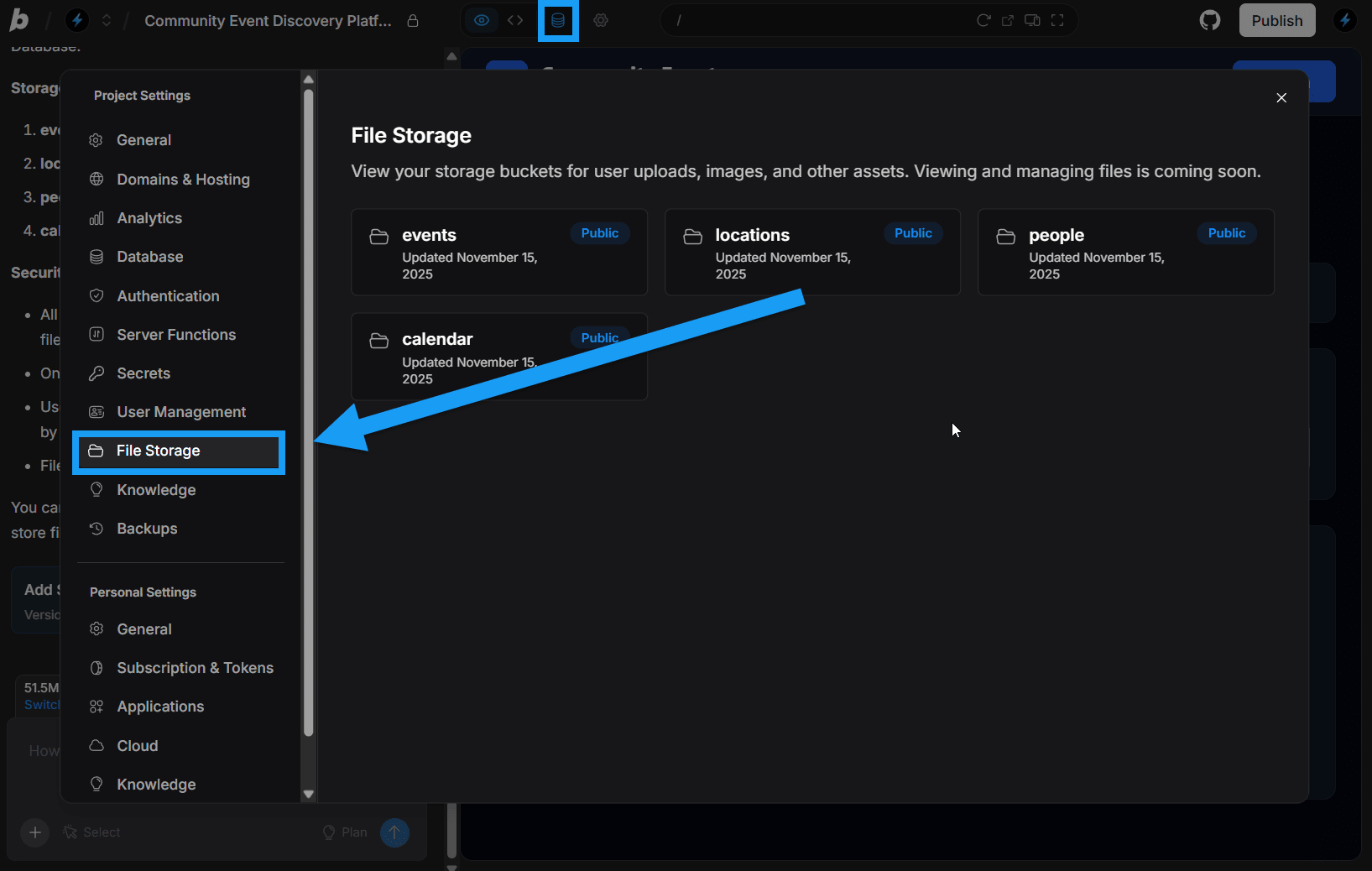Screen dimensions: 1372x871
Task: Open User Management settings
Action: pyautogui.click(x=180, y=411)
